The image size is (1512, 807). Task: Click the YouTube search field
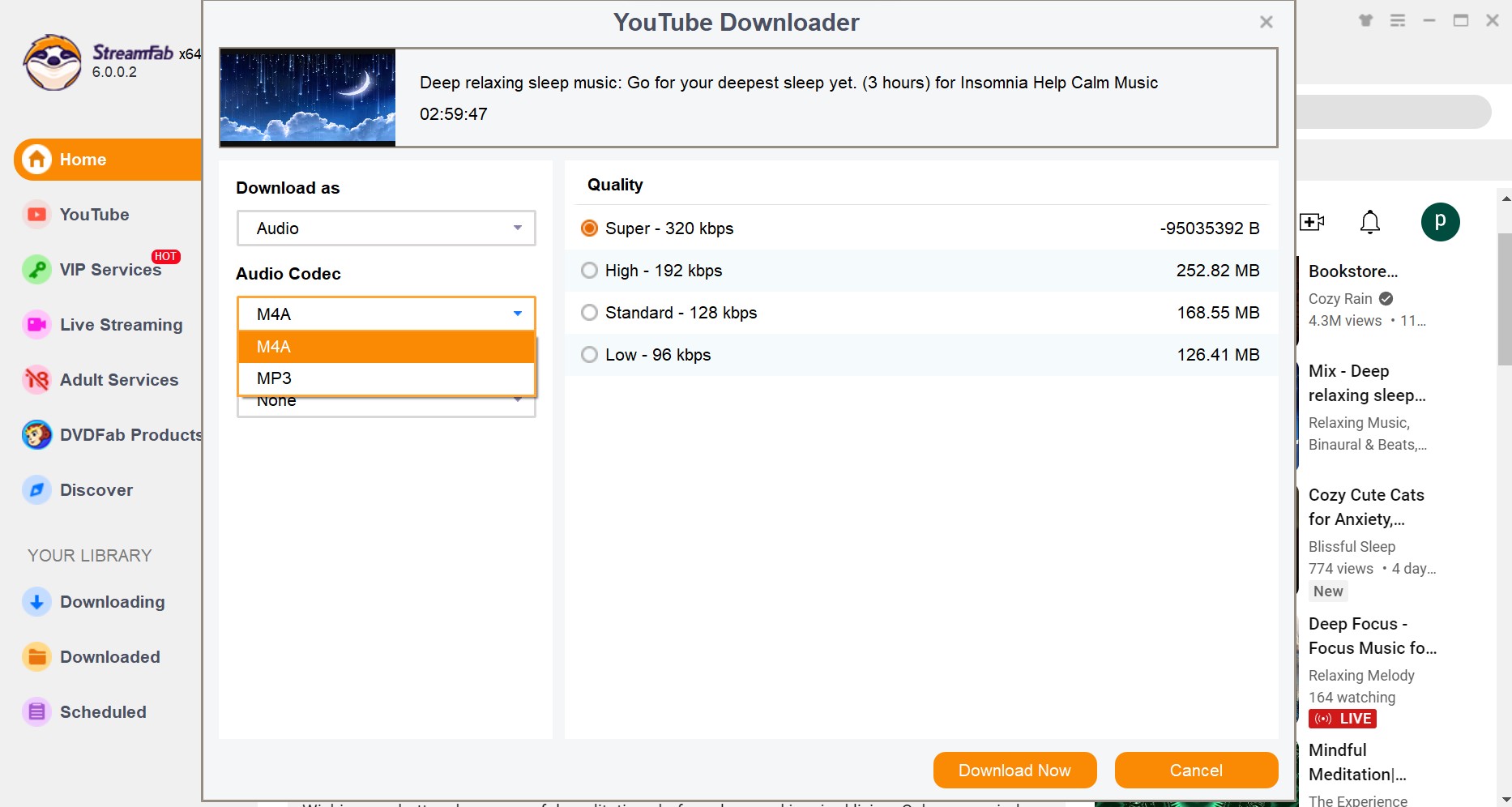coord(1394,112)
